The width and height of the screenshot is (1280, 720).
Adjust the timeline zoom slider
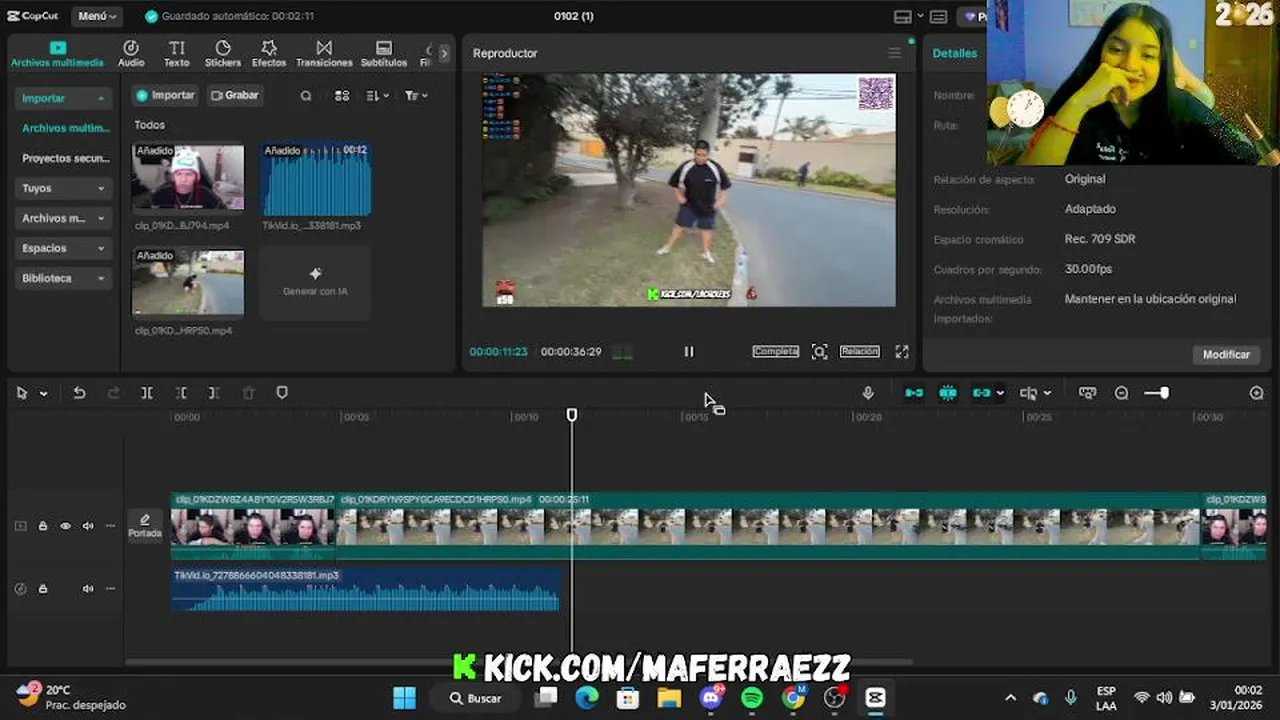click(x=1157, y=393)
